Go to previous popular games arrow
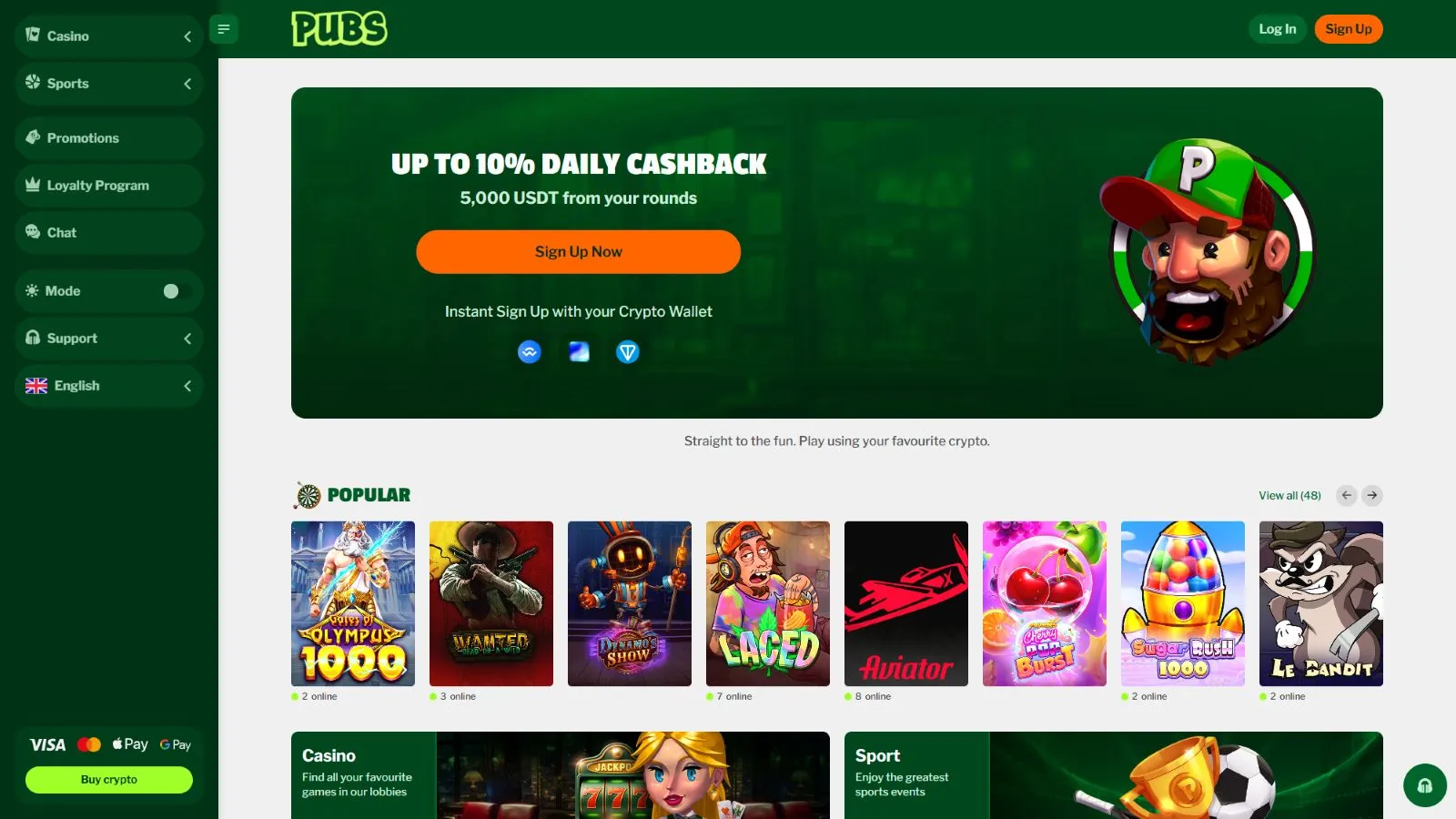This screenshot has width=1456, height=819. [x=1347, y=495]
